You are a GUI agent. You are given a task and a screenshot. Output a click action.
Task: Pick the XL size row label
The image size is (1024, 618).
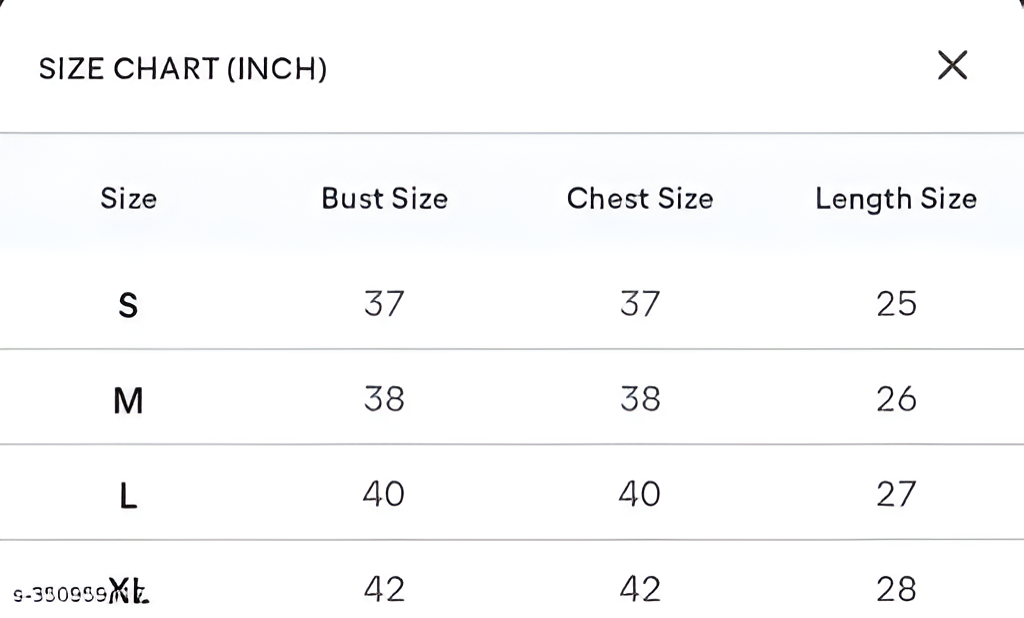(x=129, y=589)
